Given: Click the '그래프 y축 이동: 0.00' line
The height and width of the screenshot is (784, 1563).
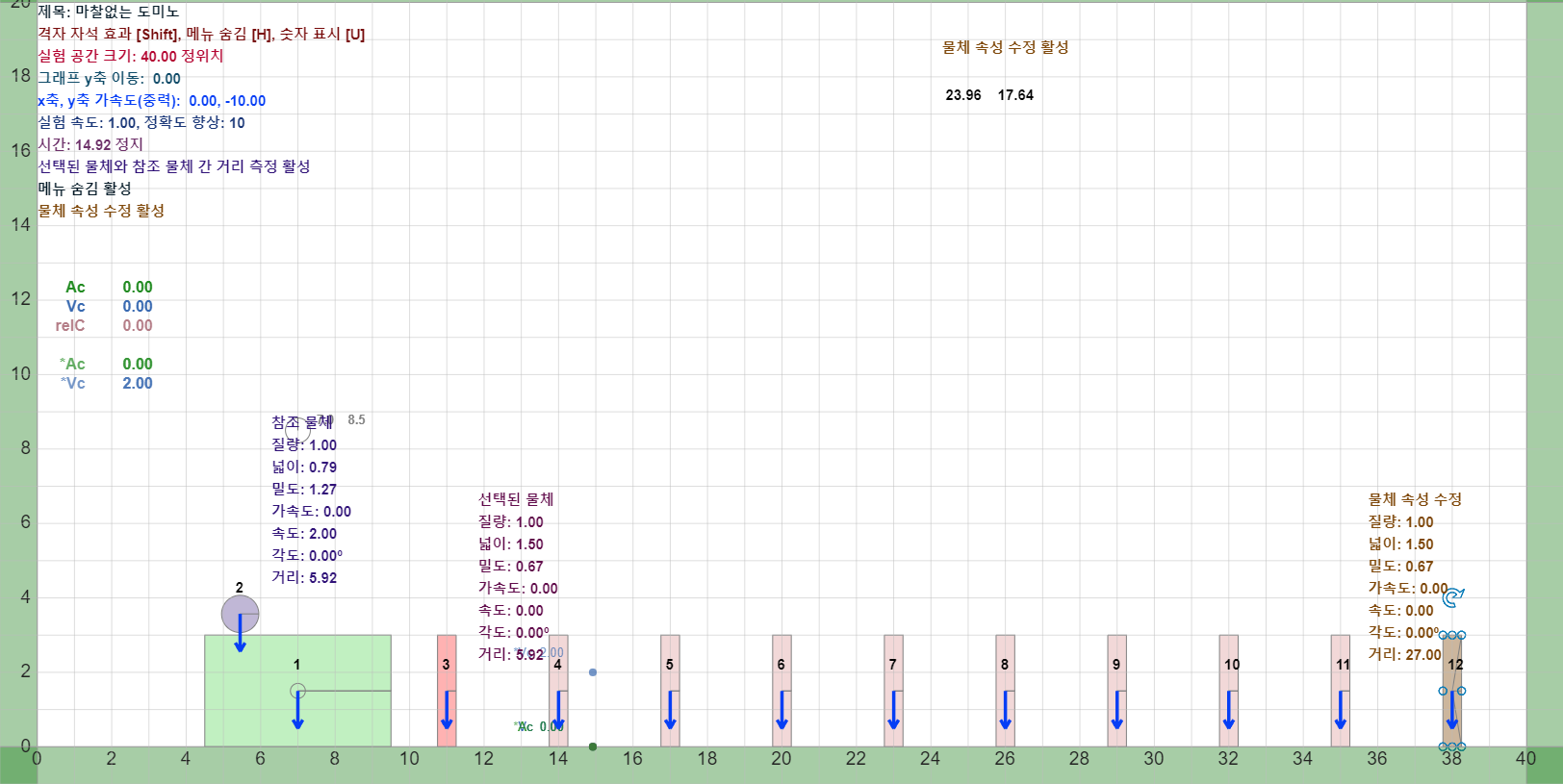Looking at the screenshot, I should tap(109, 78).
